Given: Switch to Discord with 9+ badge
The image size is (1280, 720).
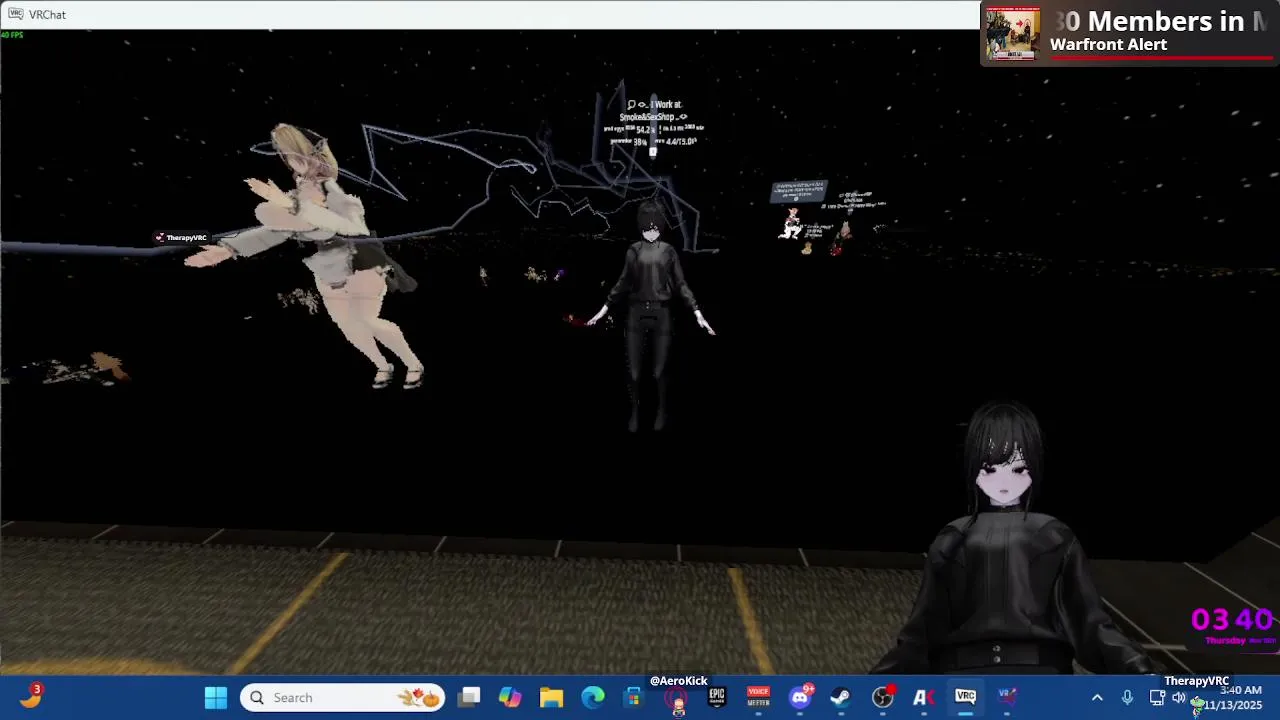Looking at the screenshot, I should pos(800,697).
